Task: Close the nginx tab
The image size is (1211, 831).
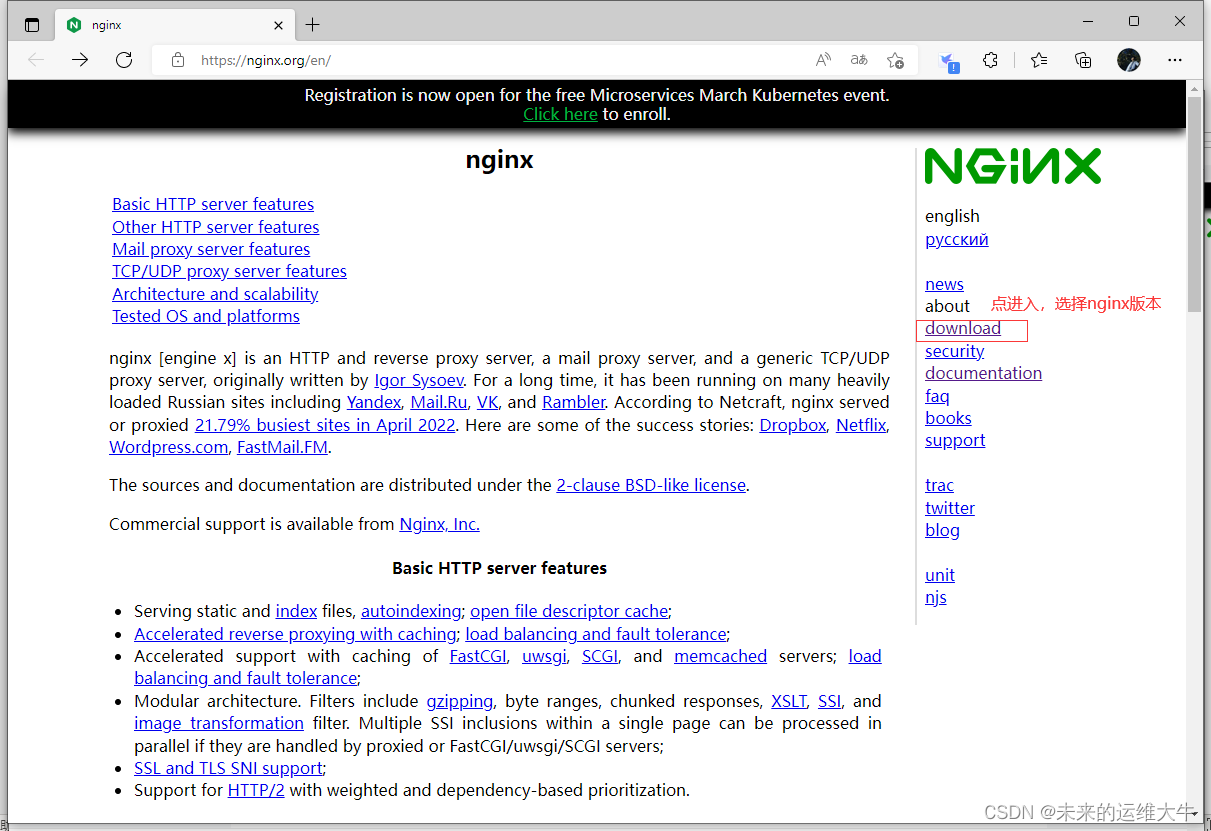Action: [278, 25]
